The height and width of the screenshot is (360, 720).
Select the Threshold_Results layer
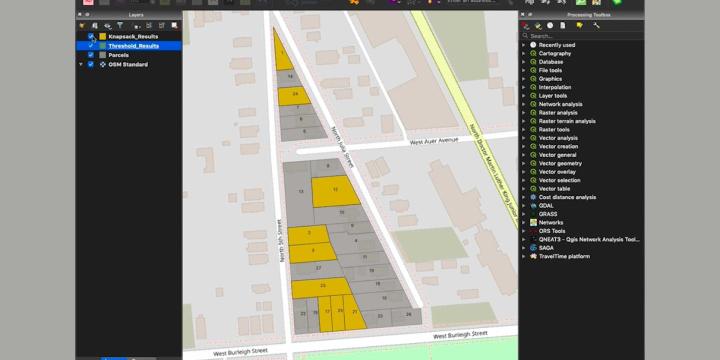tap(134, 45)
